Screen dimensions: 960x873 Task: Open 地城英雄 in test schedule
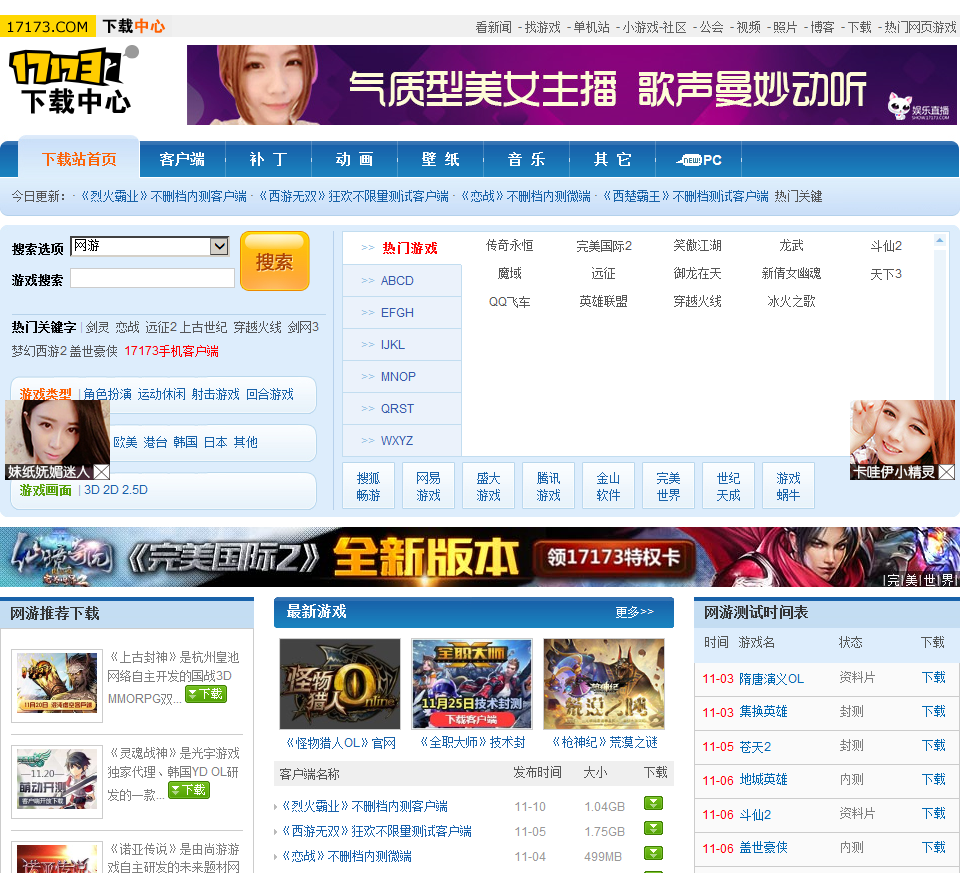click(763, 779)
